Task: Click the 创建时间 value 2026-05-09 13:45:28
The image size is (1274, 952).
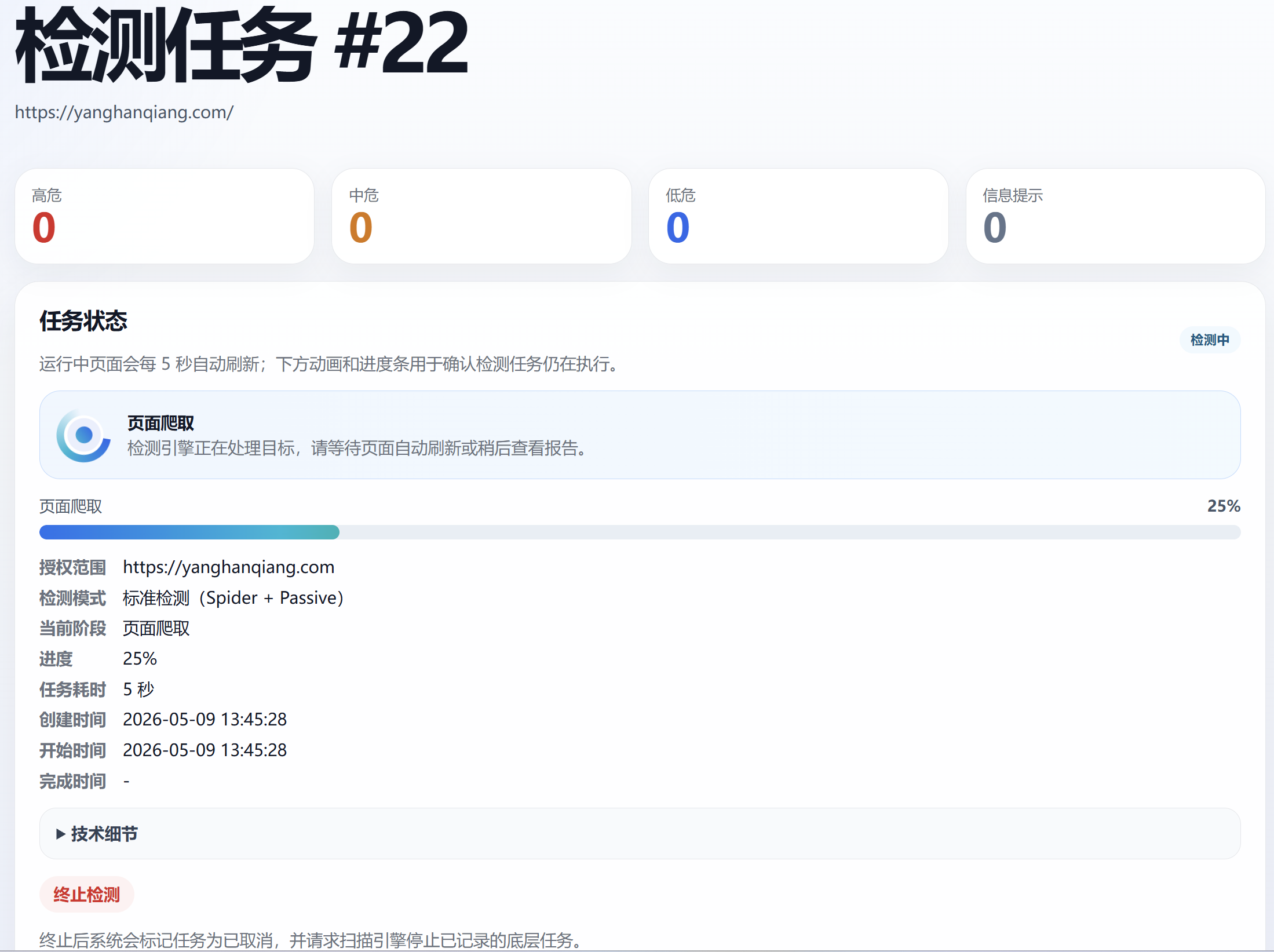Action: tap(205, 719)
